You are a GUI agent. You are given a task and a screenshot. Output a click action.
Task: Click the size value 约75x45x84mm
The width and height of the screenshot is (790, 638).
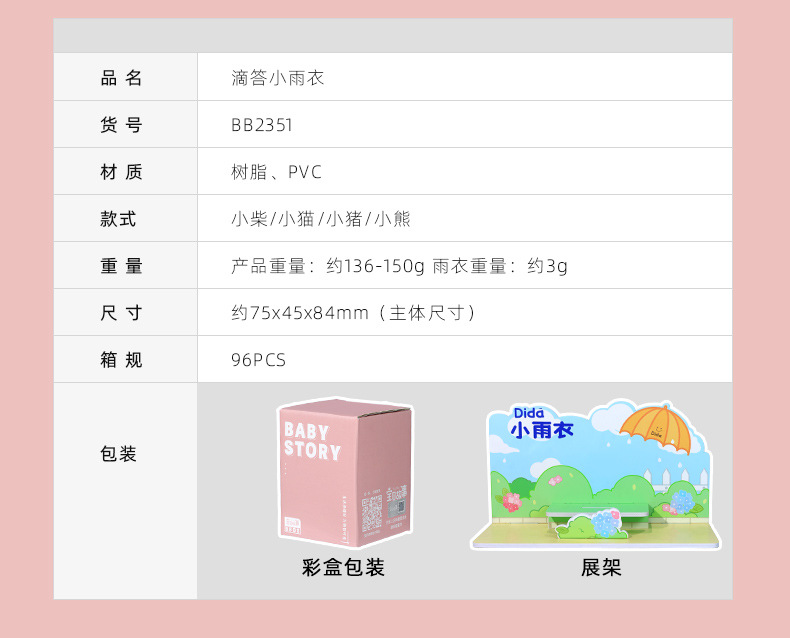(x=300, y=313)
